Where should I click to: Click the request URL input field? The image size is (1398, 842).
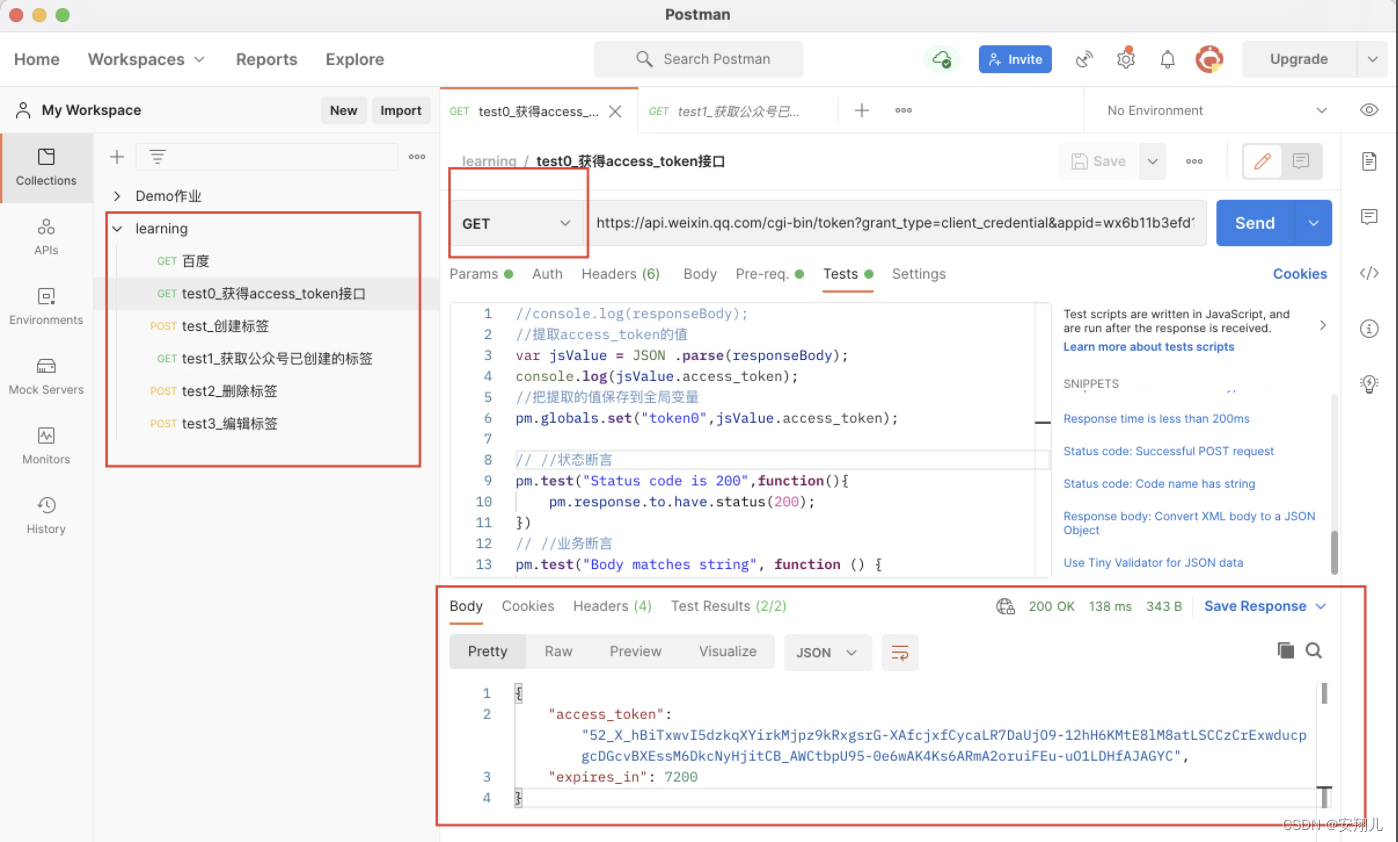[x=897, y=223]
